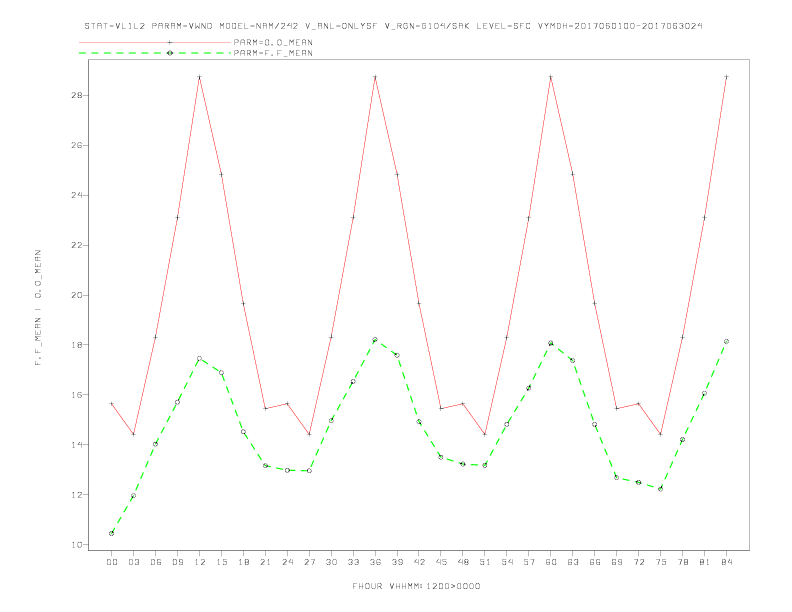This screenshot has height=612, width=792.
Task: Click the chart title line starting STAT=VL1L2
Action: (x=393, y=26)
